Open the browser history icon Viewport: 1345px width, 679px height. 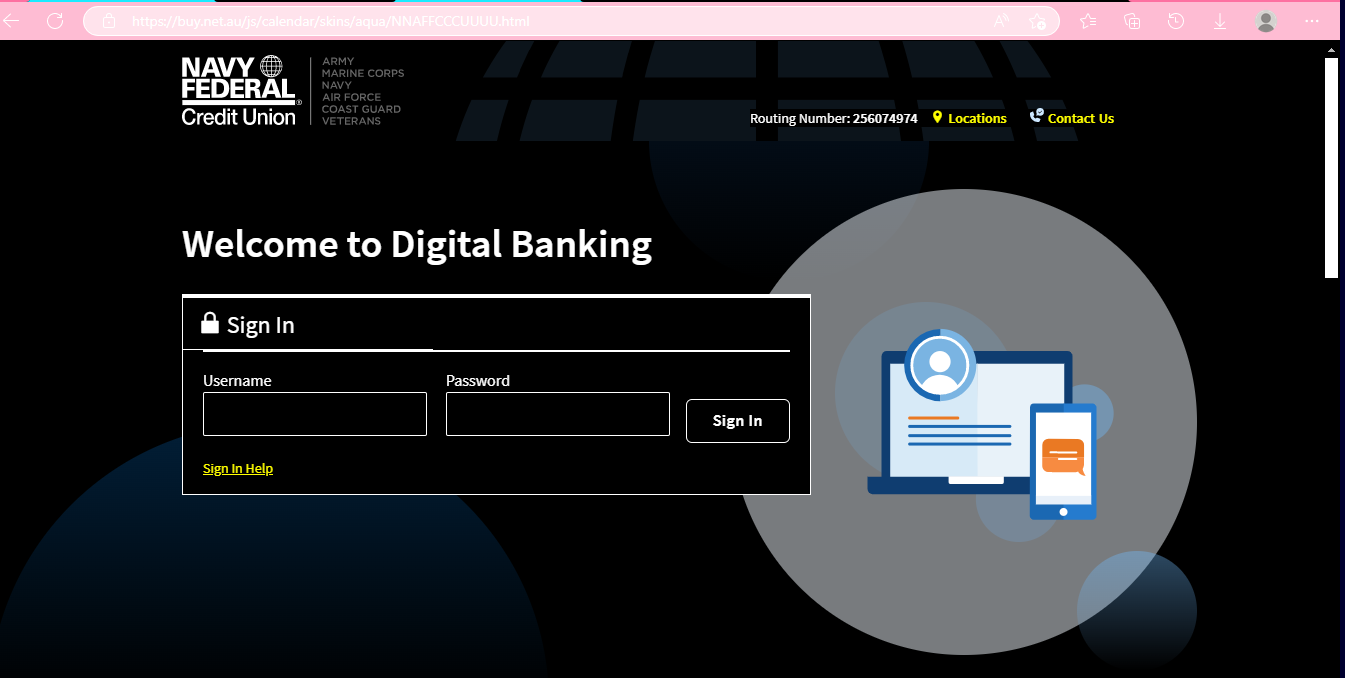[x=1176, y=21]
